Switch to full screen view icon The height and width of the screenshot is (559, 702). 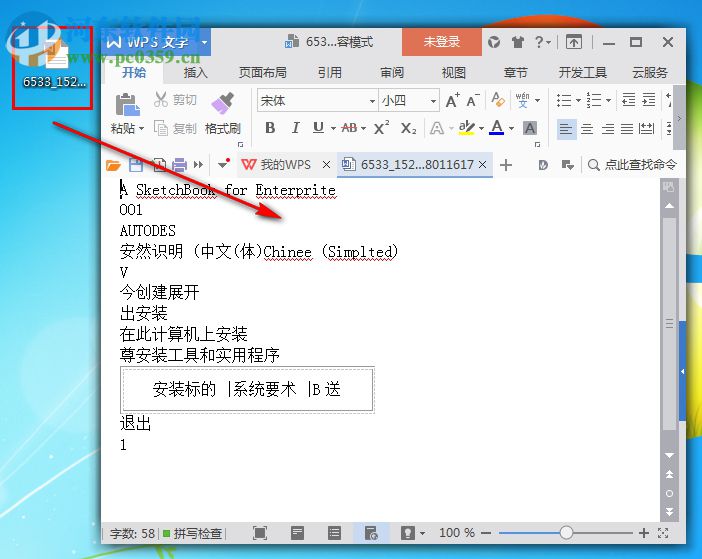pos(260,533)
